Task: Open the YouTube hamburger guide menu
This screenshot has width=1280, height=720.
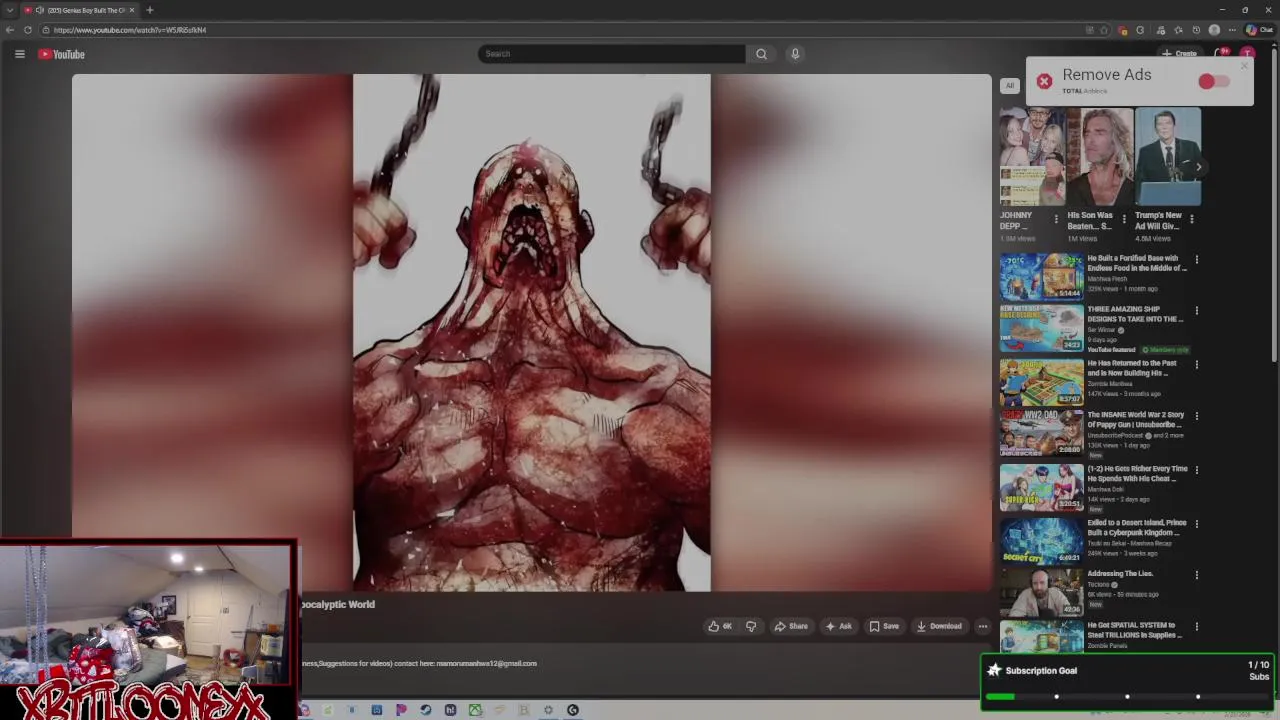Action: pos(19,54)
